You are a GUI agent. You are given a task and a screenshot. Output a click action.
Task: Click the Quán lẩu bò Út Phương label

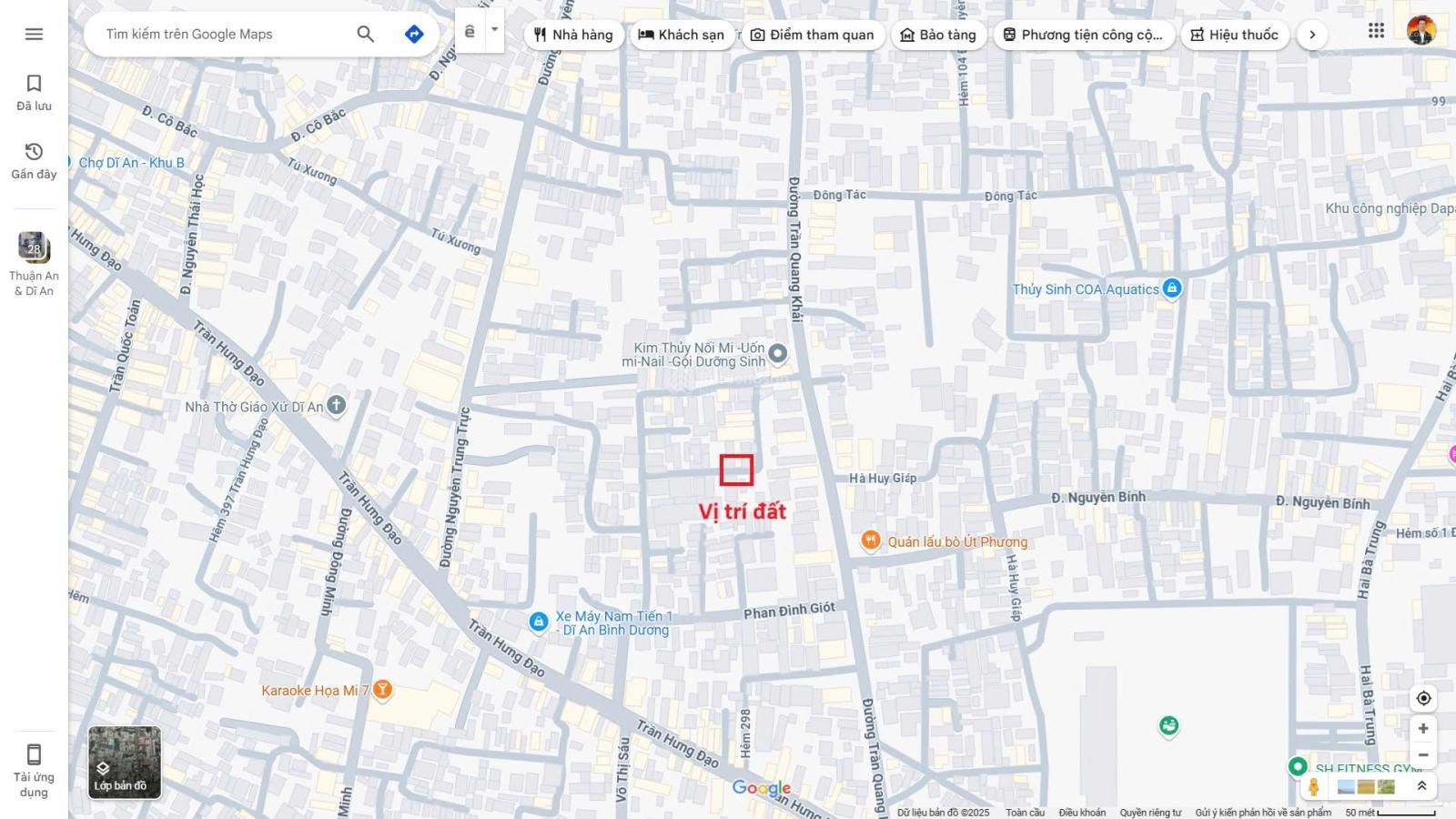[957, 541]
